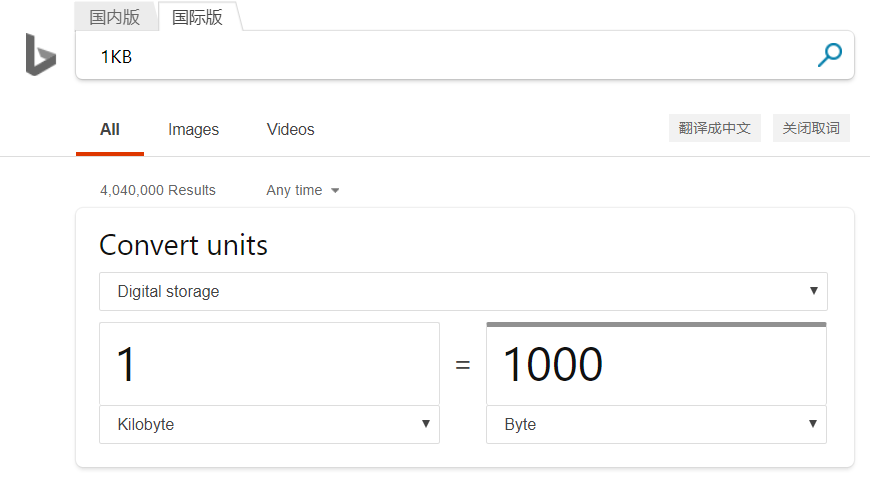The height and width of the screenshot is (486, 870).
Task: Open the Byte unit dropdown
Action: coord(656,424)
